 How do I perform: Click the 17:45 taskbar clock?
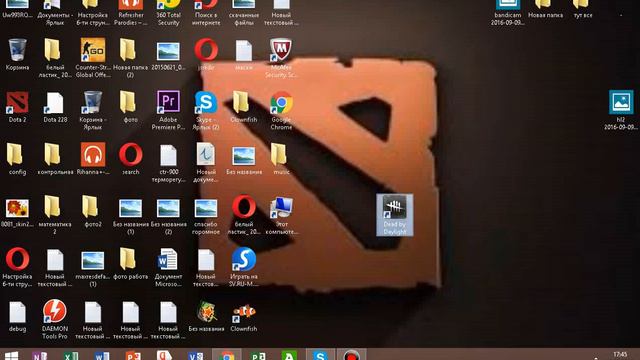tap(620, 355)
